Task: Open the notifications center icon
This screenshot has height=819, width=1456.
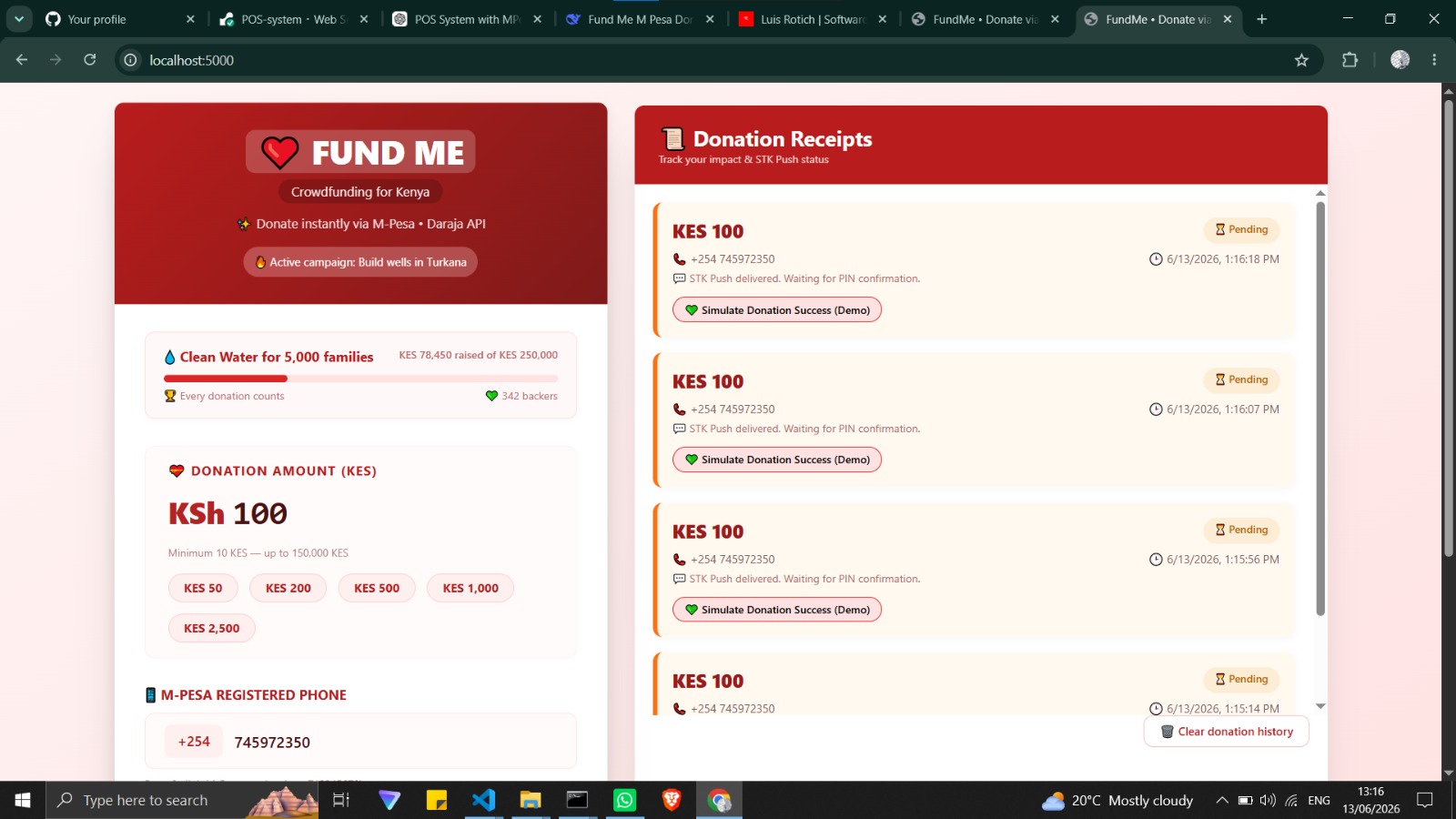Action: (1425, 801)
